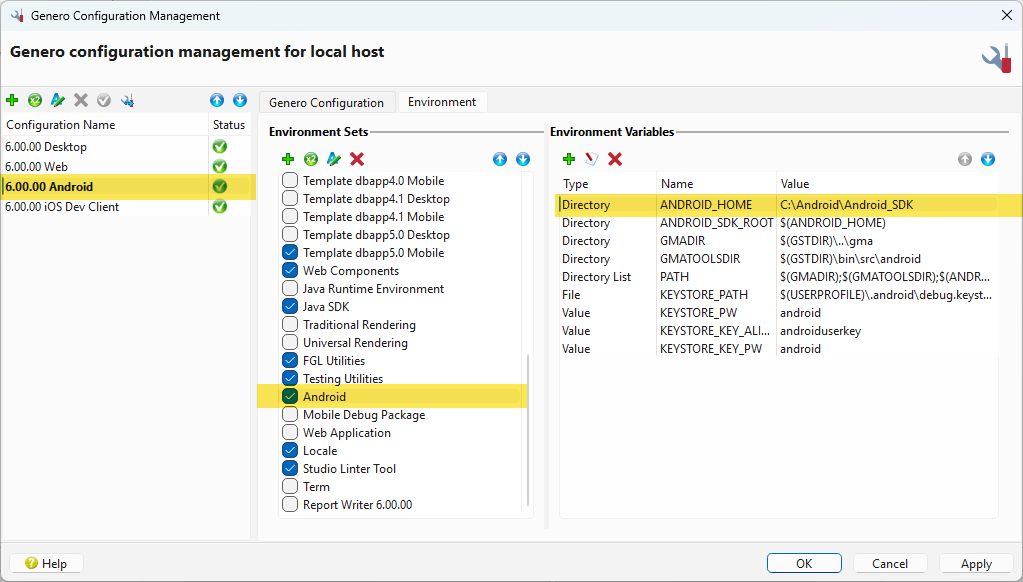Duplicate the selected configuration with x2 icon
The image size is (1023, 582).
pyautogui.click(x=35, y=101)
